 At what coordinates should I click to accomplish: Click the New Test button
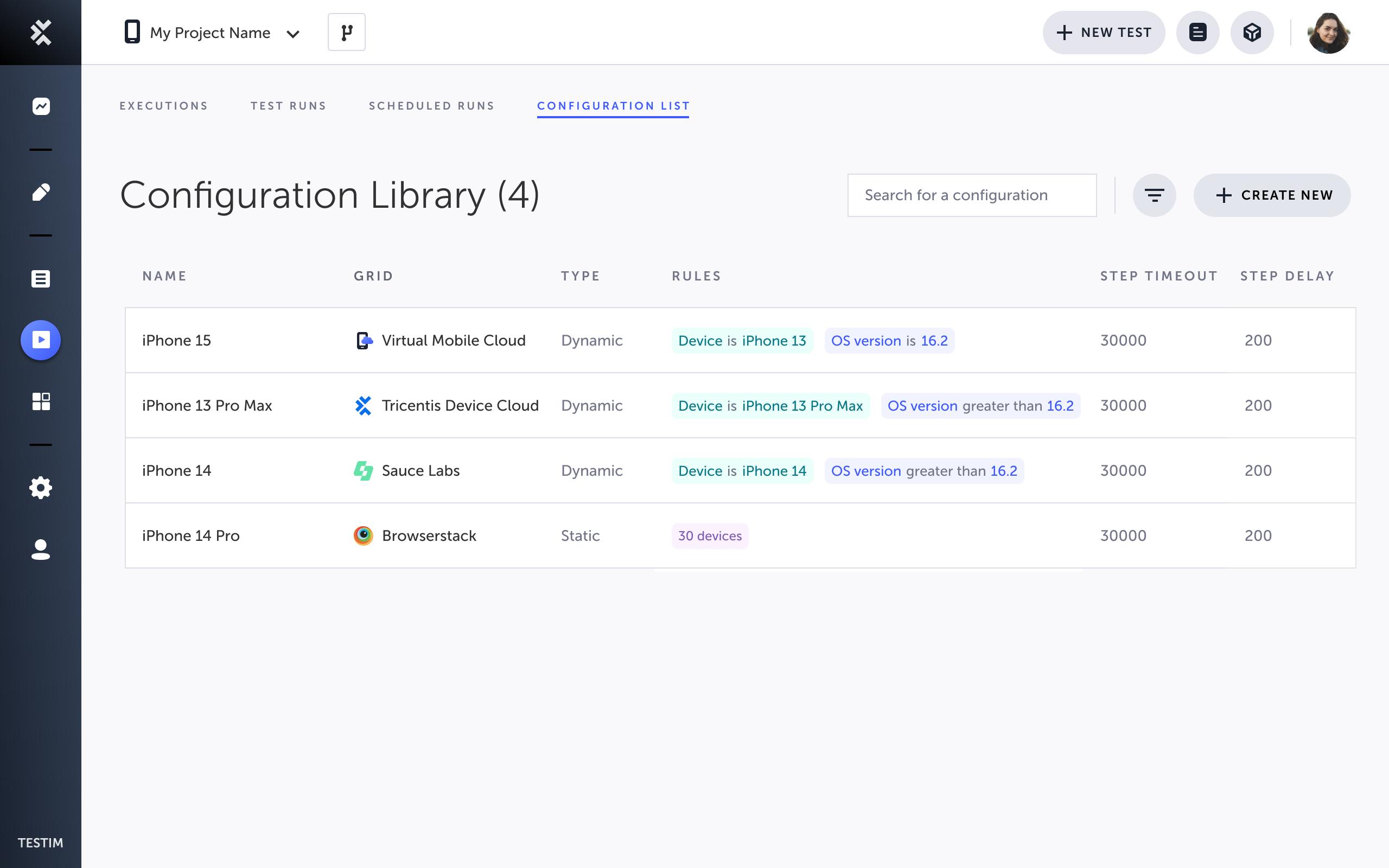pyautogui.click(x=1103, y=33)
